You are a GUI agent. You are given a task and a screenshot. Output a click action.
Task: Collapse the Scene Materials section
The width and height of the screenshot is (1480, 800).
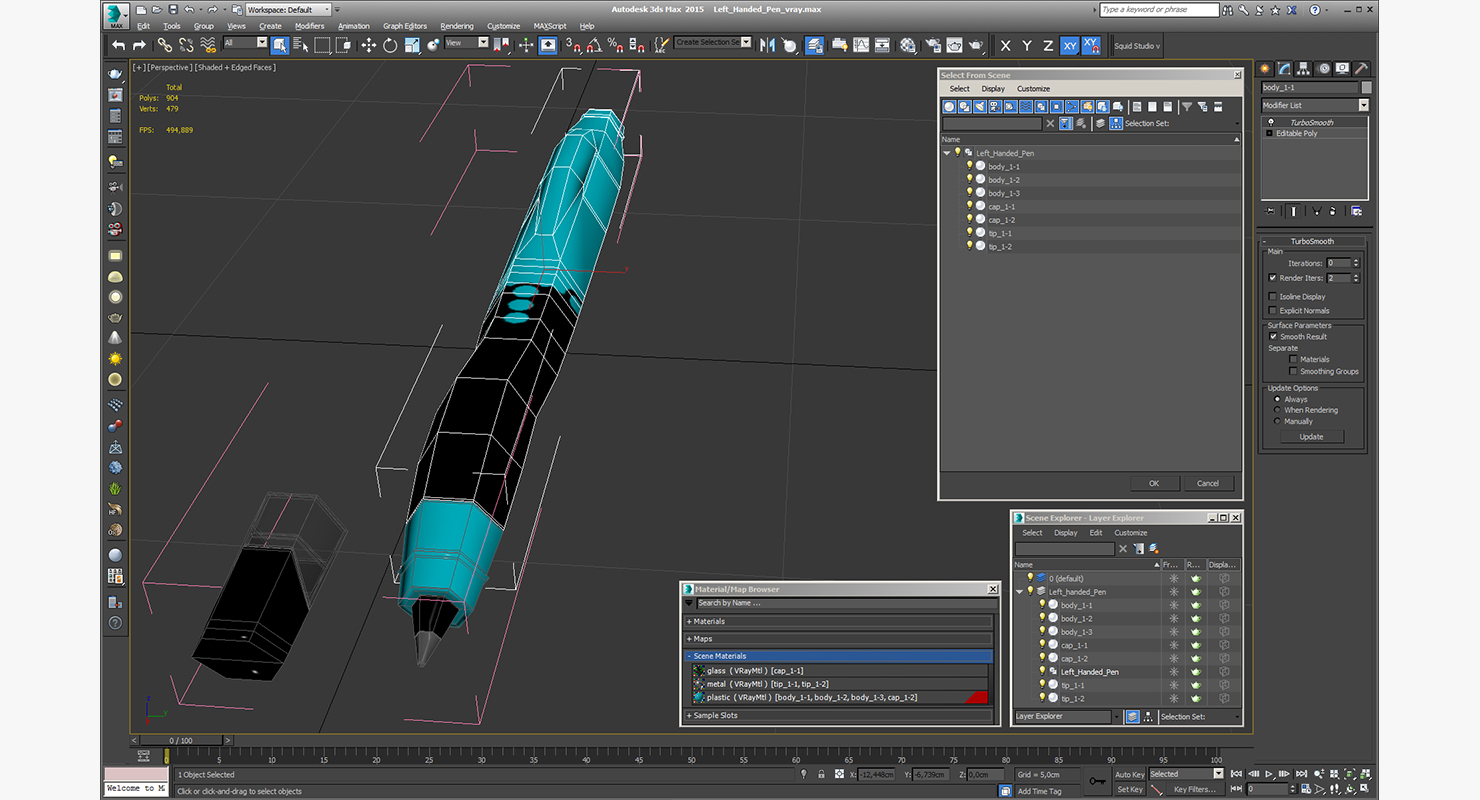pos(839,656)
